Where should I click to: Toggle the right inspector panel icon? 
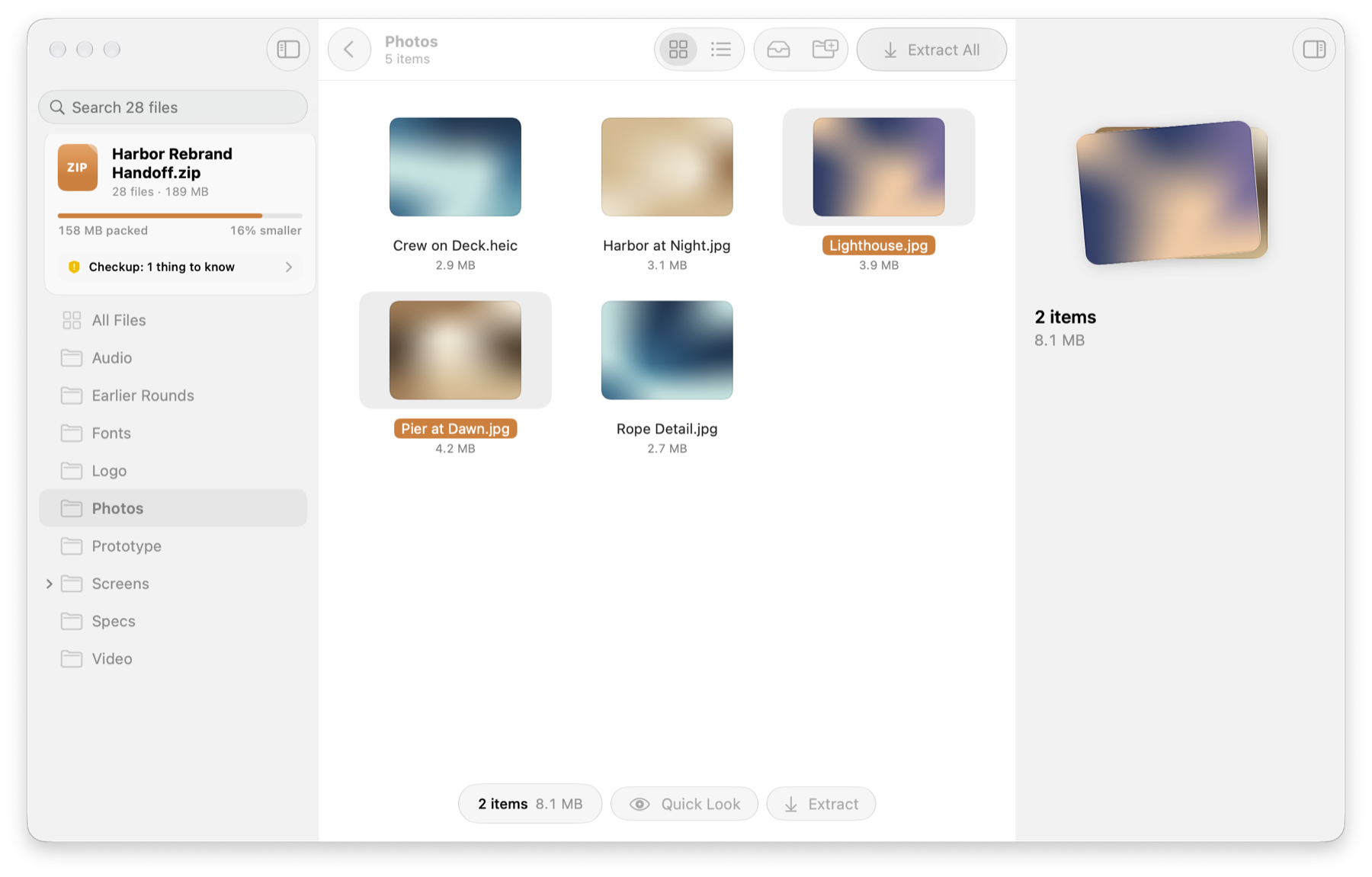tap(1314, 50)
